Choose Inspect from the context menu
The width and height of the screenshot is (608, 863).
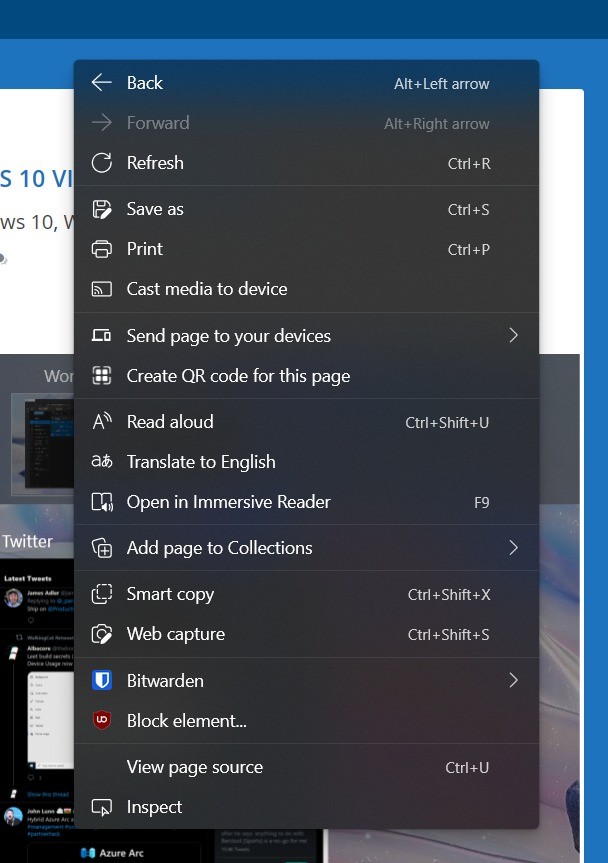click(154, 807)
